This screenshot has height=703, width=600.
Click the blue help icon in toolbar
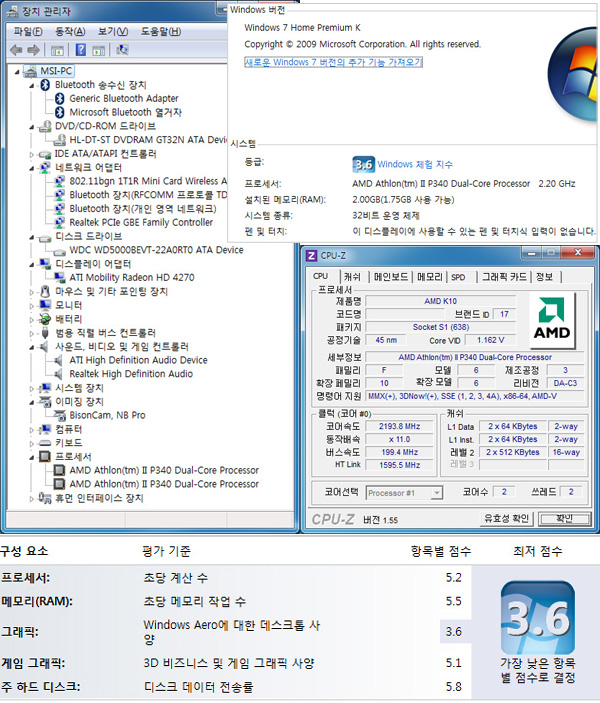[81, 49]
